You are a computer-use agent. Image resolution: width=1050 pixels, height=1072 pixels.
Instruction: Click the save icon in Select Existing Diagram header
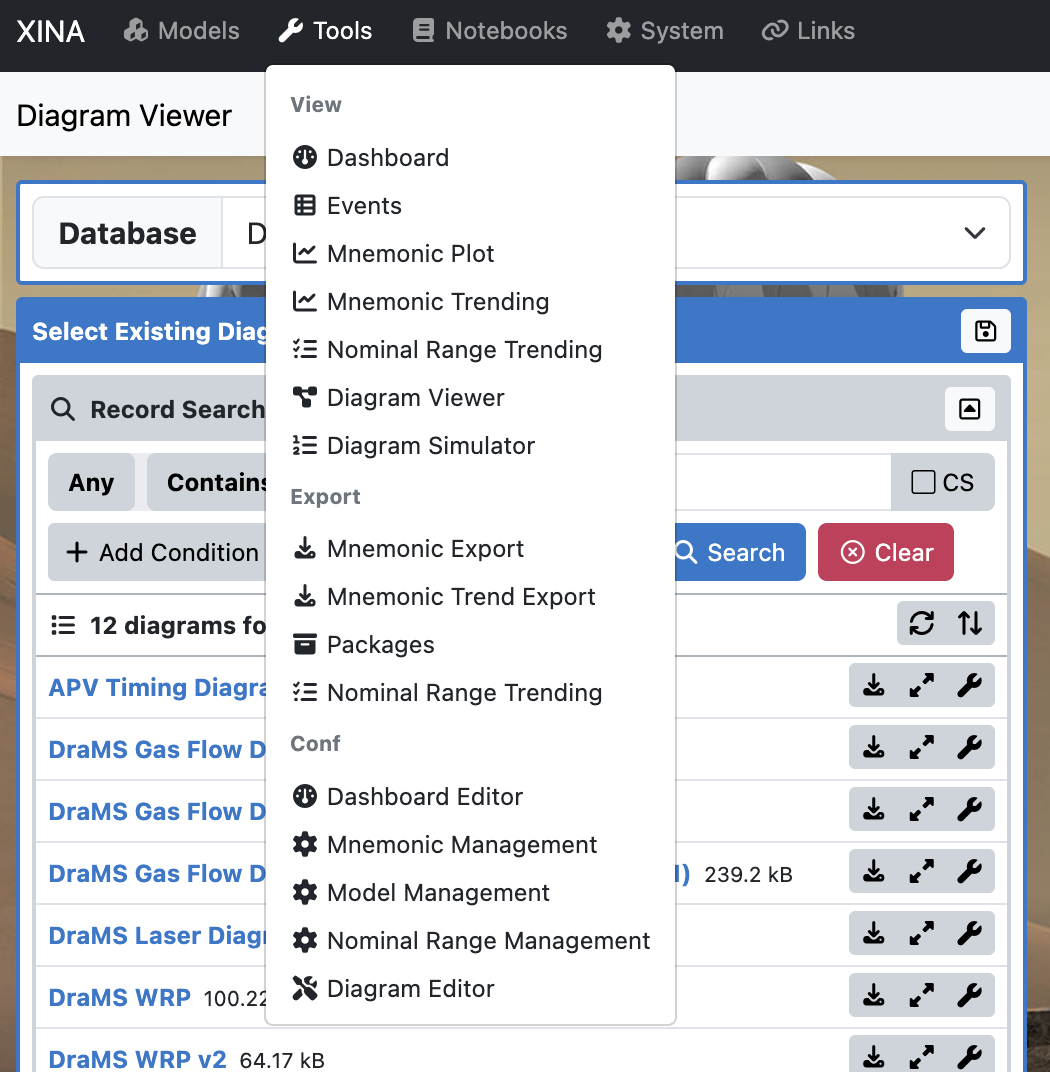click(985, 332)
